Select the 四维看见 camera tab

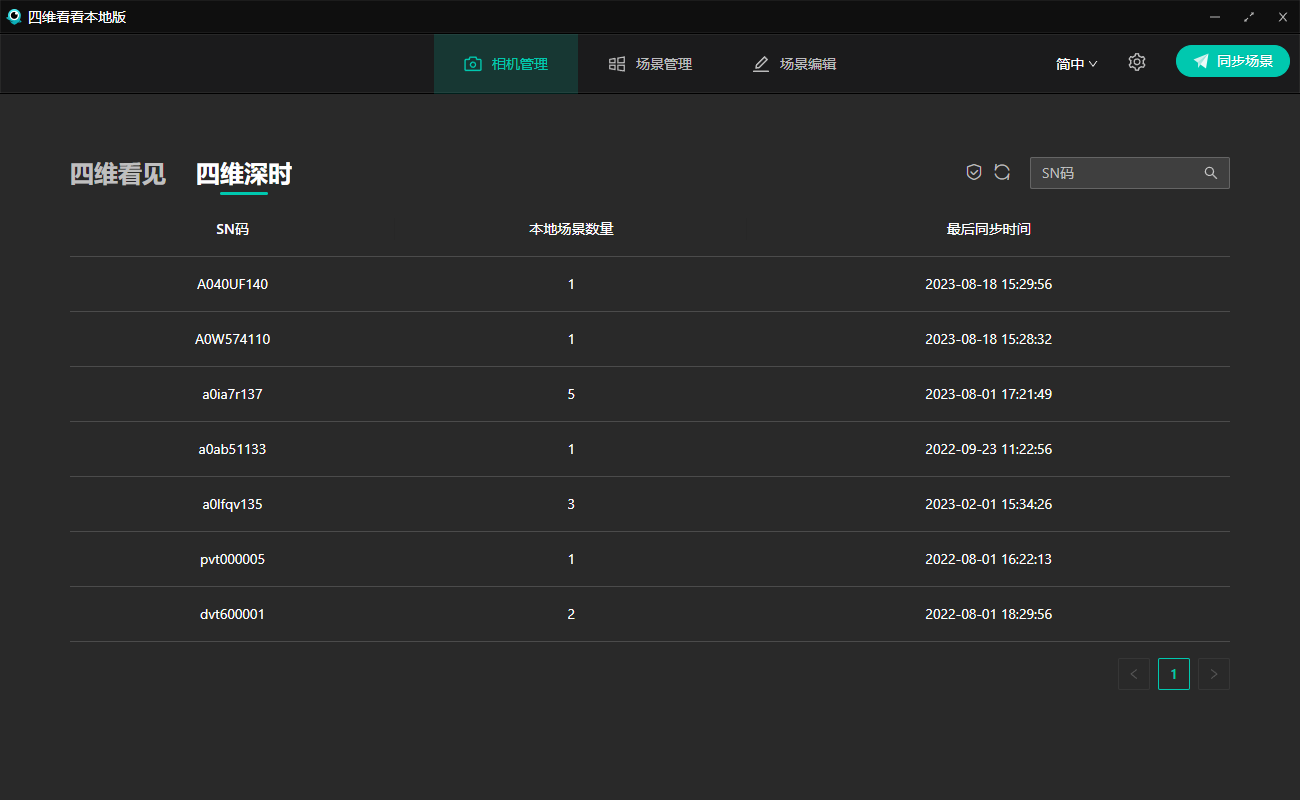coord(118,174)
